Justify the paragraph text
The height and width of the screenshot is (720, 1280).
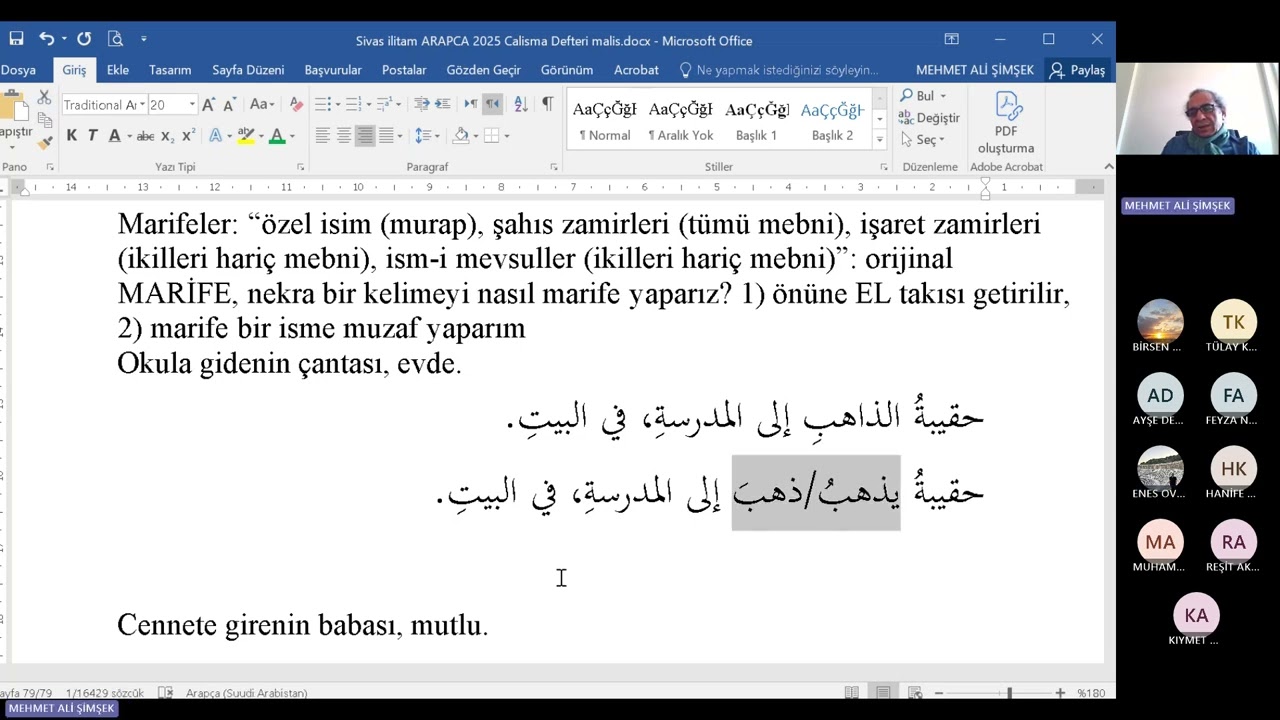coord(386,136)
